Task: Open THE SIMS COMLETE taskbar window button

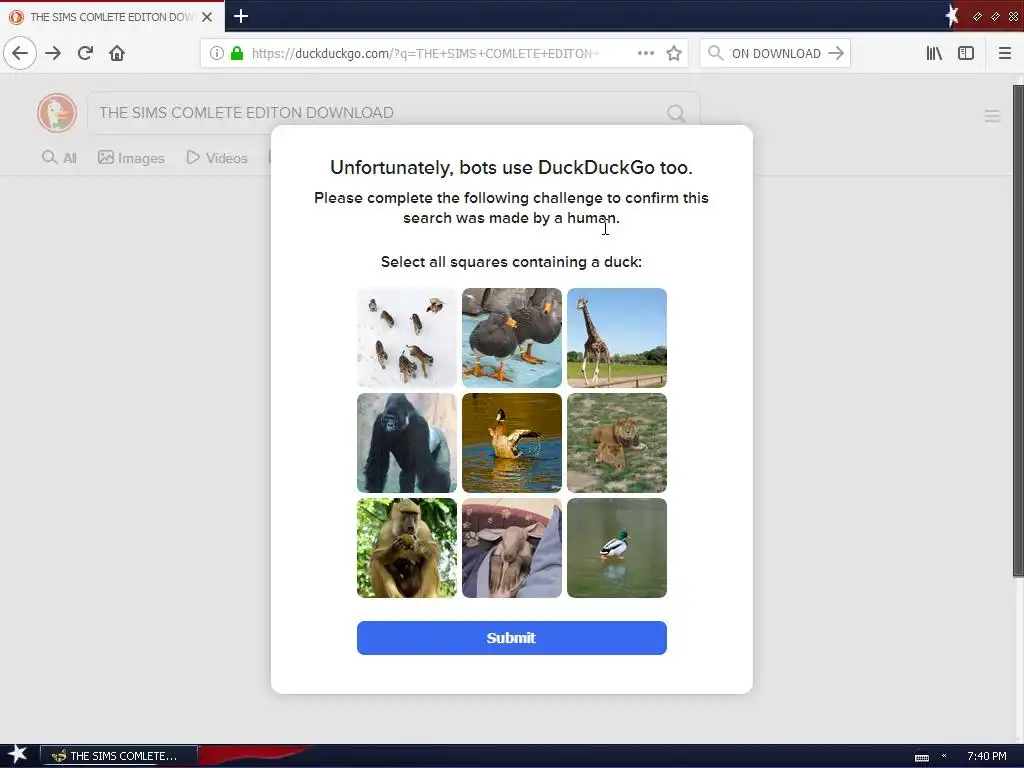Action: coord(119,756)
